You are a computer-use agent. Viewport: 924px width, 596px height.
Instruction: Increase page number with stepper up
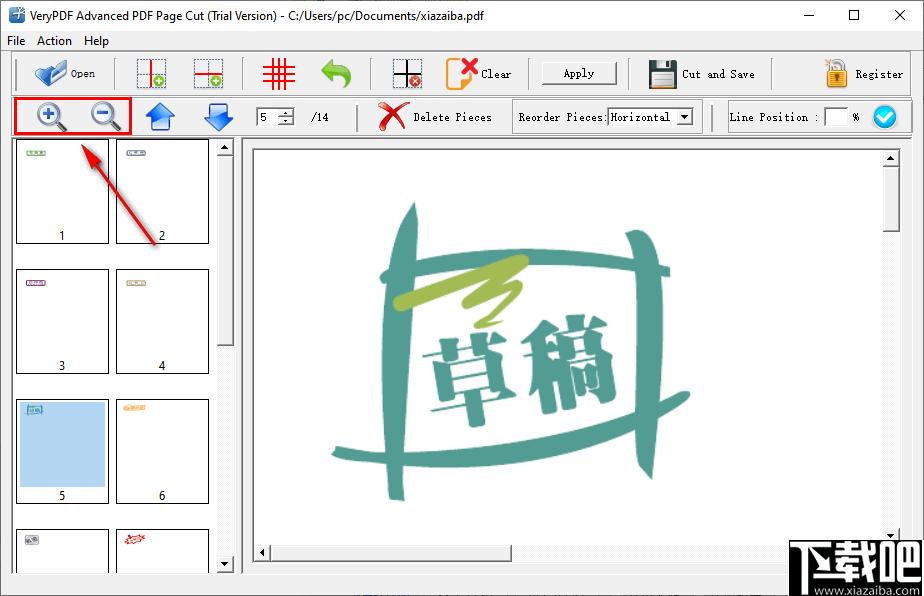pos(286,113)
